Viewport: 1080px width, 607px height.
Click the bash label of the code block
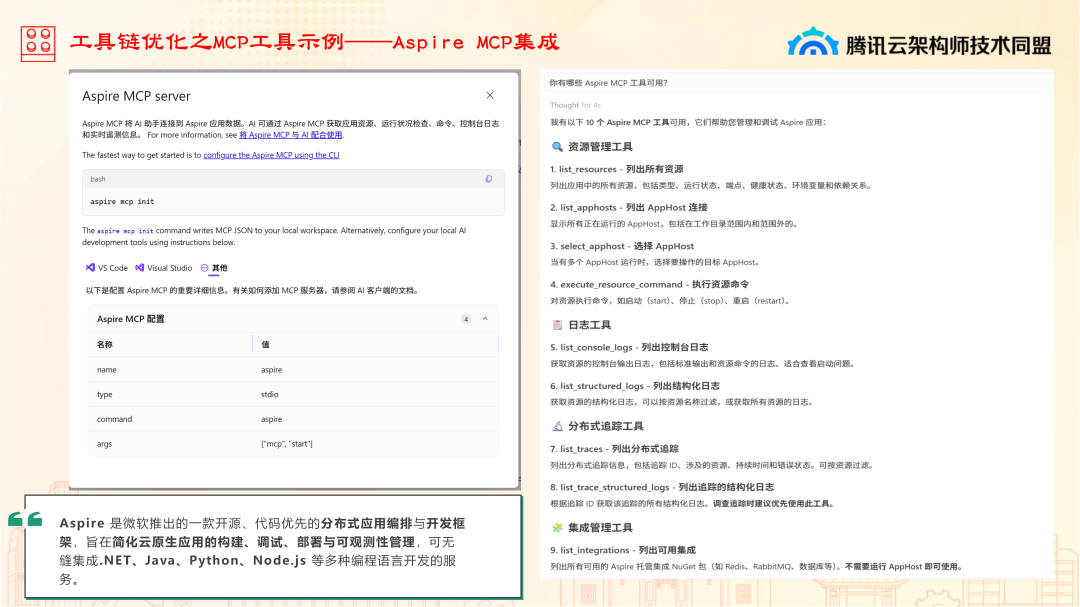coord(98,179)
